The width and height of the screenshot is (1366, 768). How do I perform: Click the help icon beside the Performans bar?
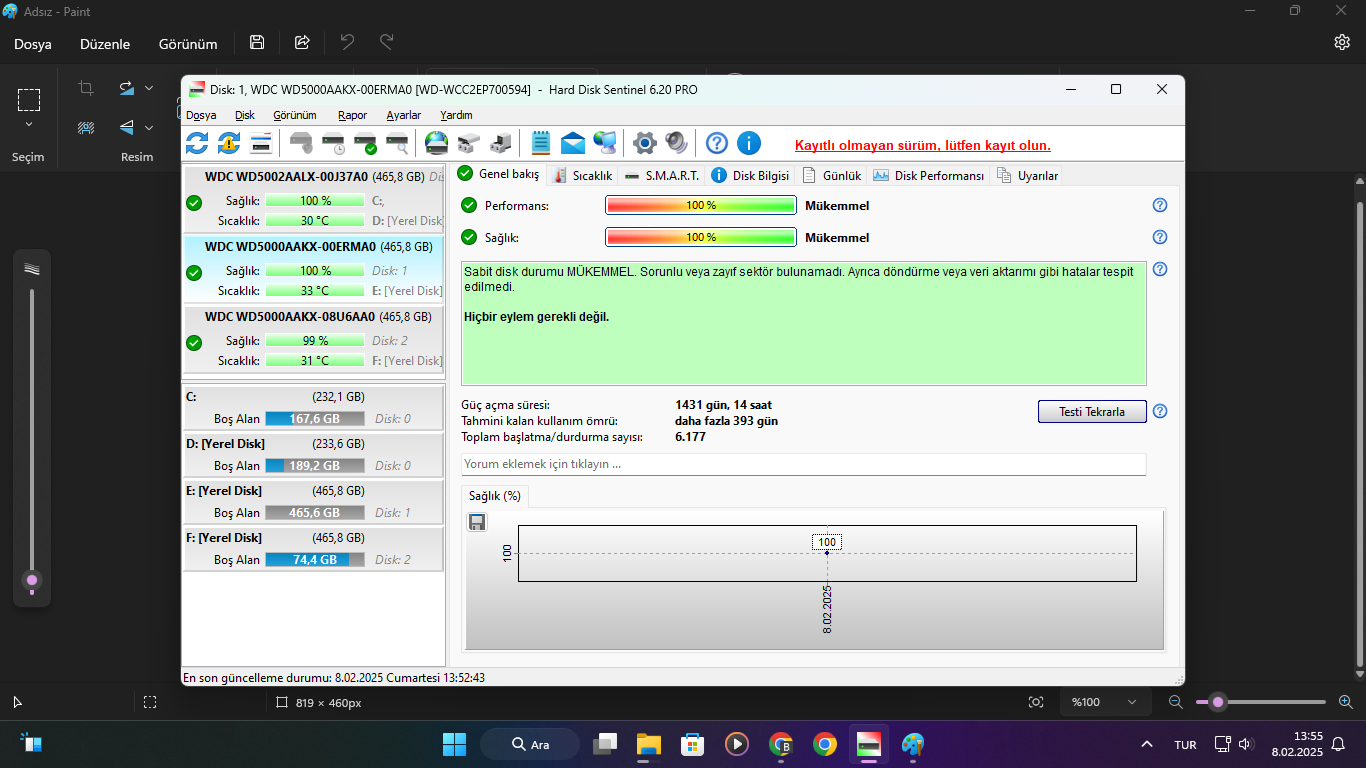tap(1160, 205)
